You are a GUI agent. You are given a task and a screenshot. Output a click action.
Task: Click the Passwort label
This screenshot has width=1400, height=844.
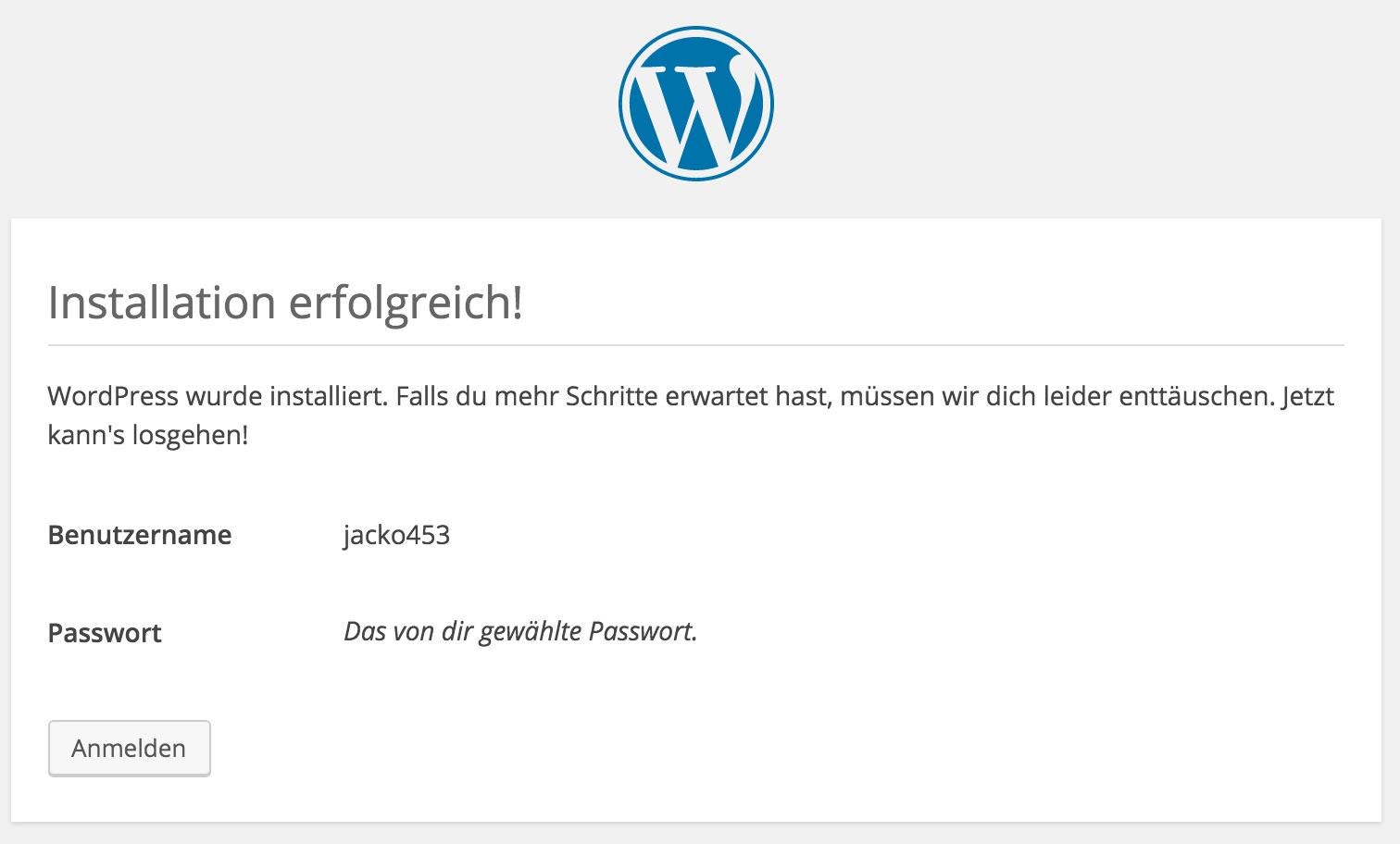click(x=105, y=633)
